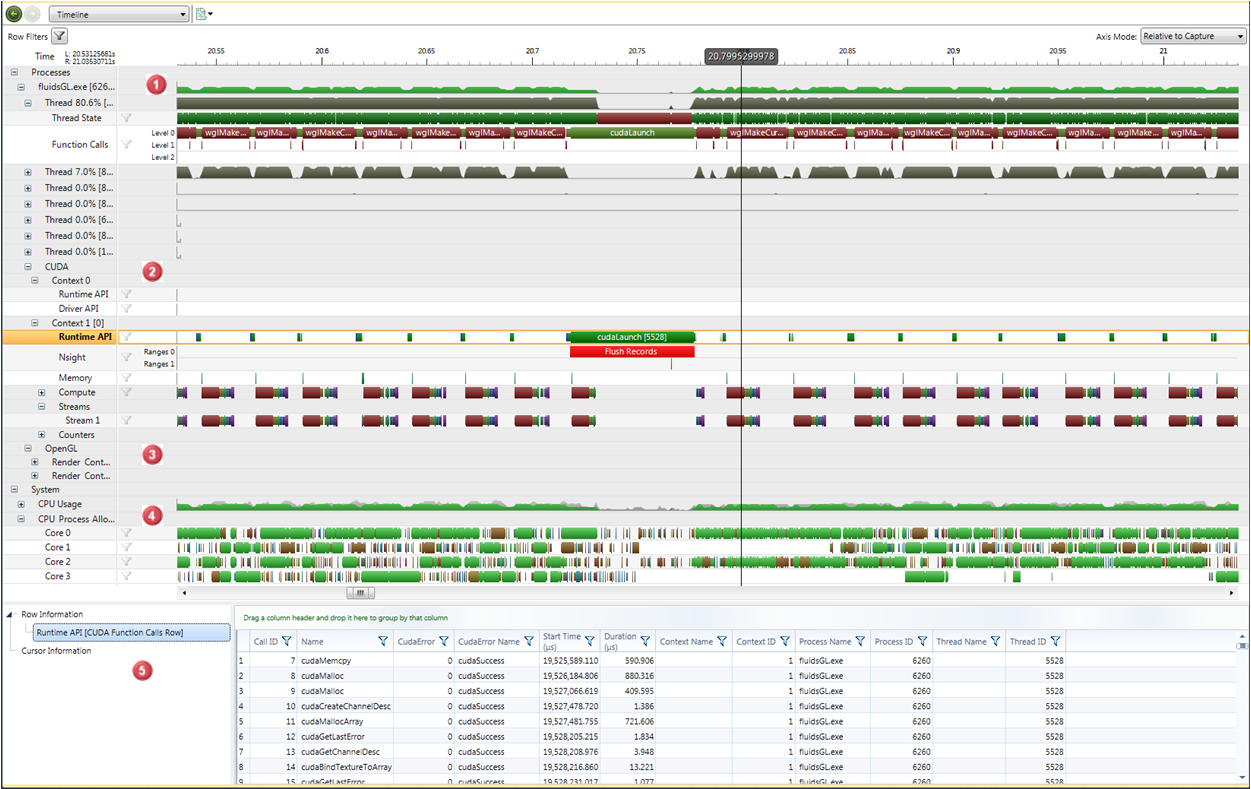The width and height of the screenshot is (1251, 789).
Task: Filter the Thread State row
Action: pyautogui.click(x=127, y=118)
